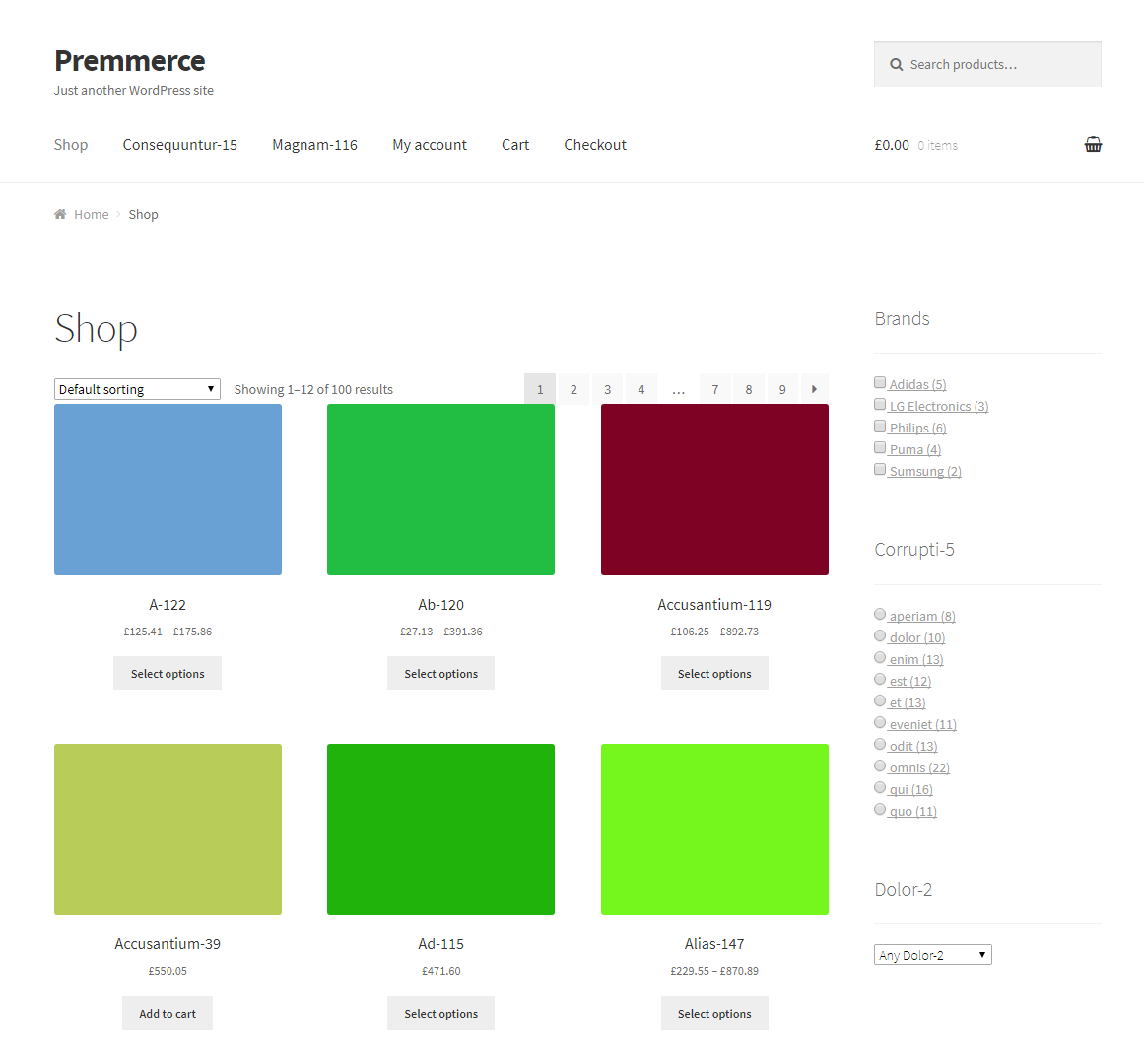Select the et (13) radio button
Image resolution: width=1144 pixels, height=1064 pixels.
(x=880, y=700)
